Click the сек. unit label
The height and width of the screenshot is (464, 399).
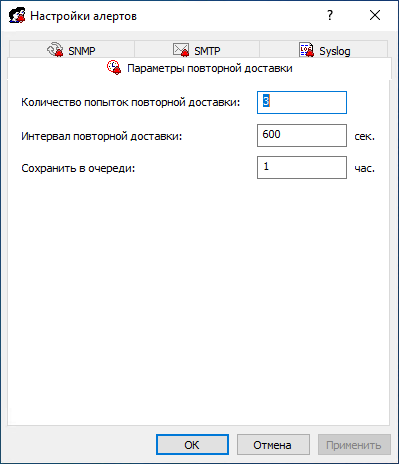(364, 136)
